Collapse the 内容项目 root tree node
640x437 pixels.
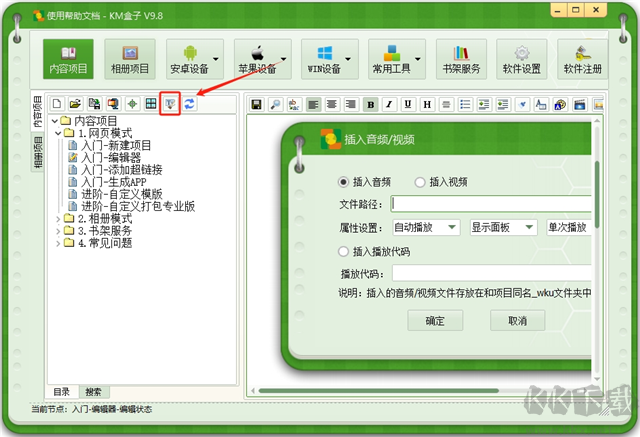coord(55,121)
